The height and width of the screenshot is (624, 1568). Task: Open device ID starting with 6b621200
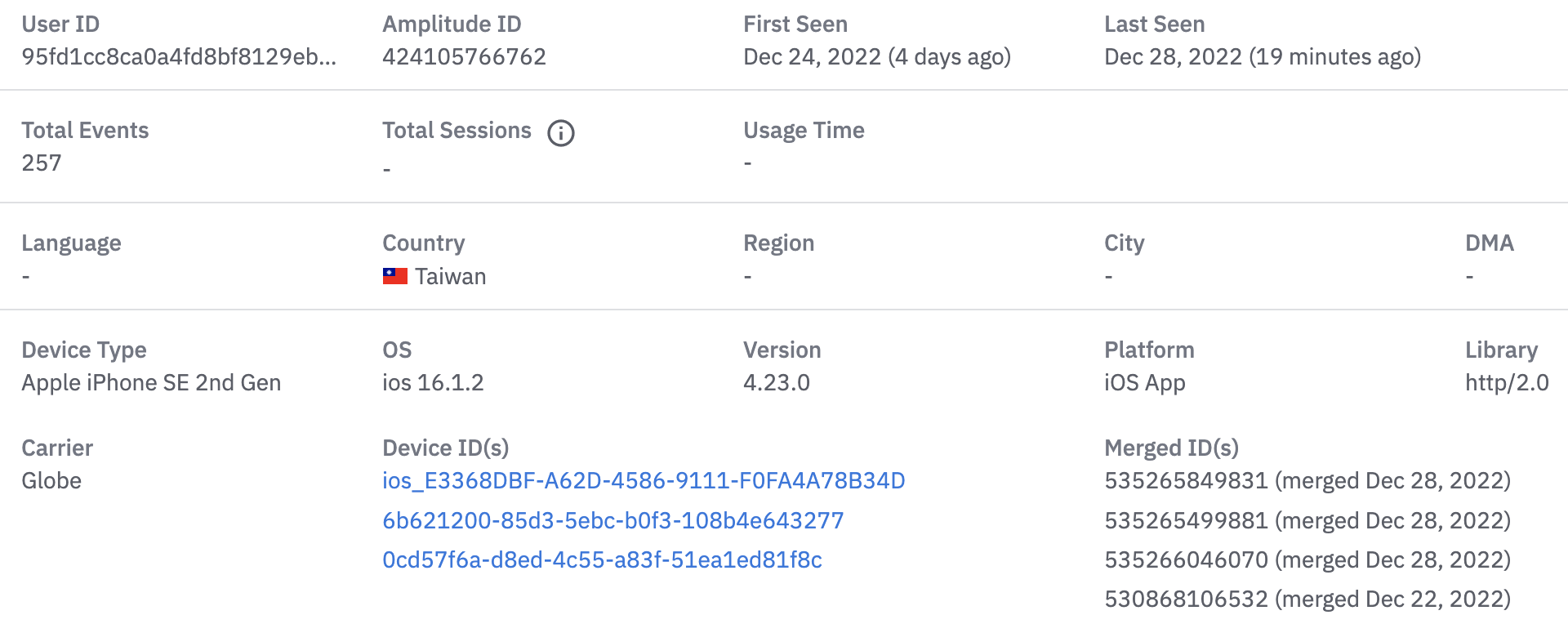612,520
